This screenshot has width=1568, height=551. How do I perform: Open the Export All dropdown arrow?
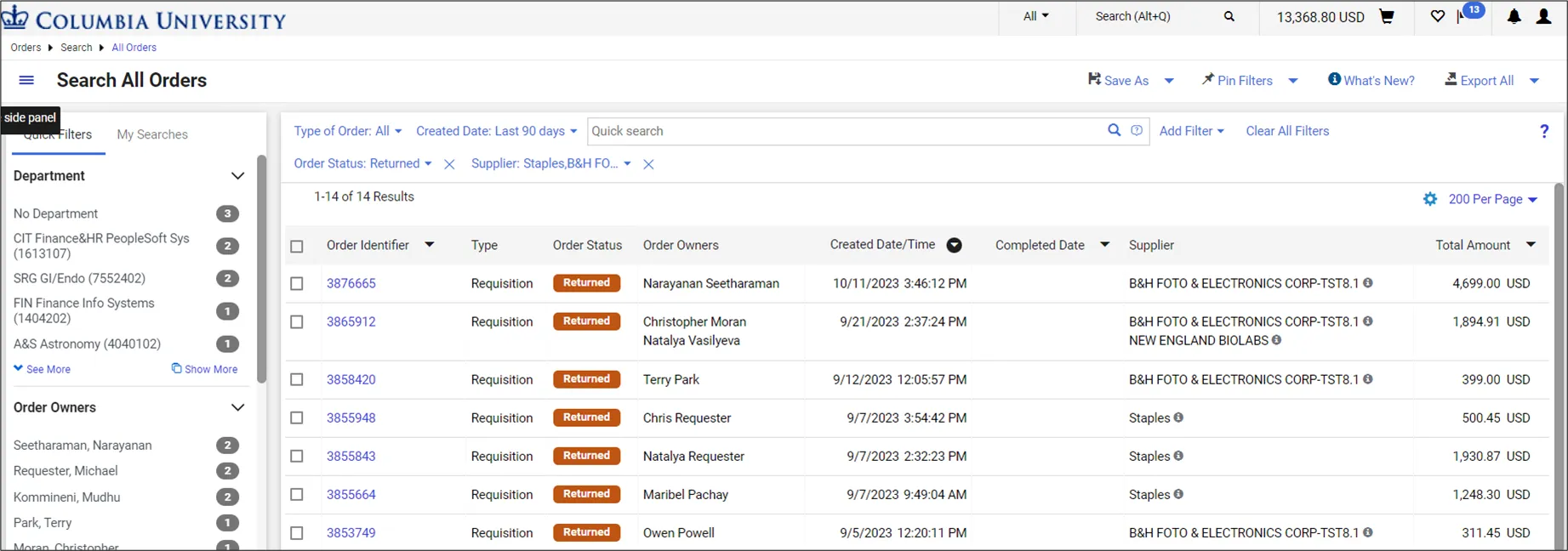(1535, 81)
